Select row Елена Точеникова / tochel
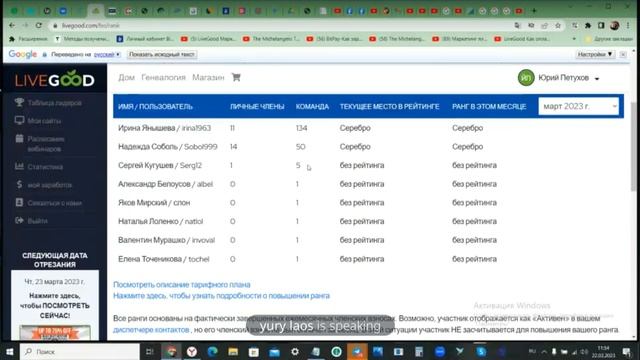640x360 pixels. point(368,259)
